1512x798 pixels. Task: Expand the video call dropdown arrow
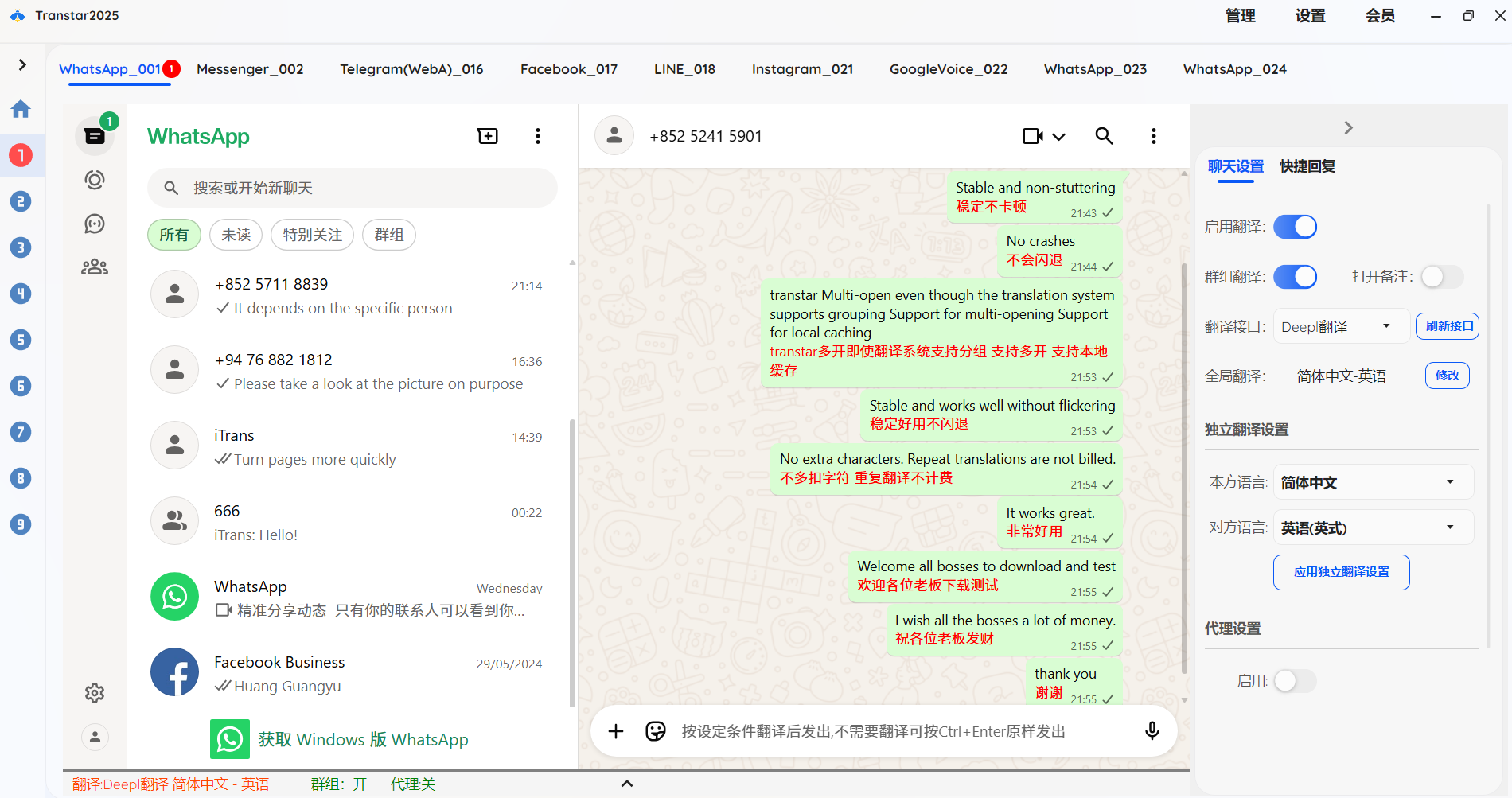[x=1059, y=137]
